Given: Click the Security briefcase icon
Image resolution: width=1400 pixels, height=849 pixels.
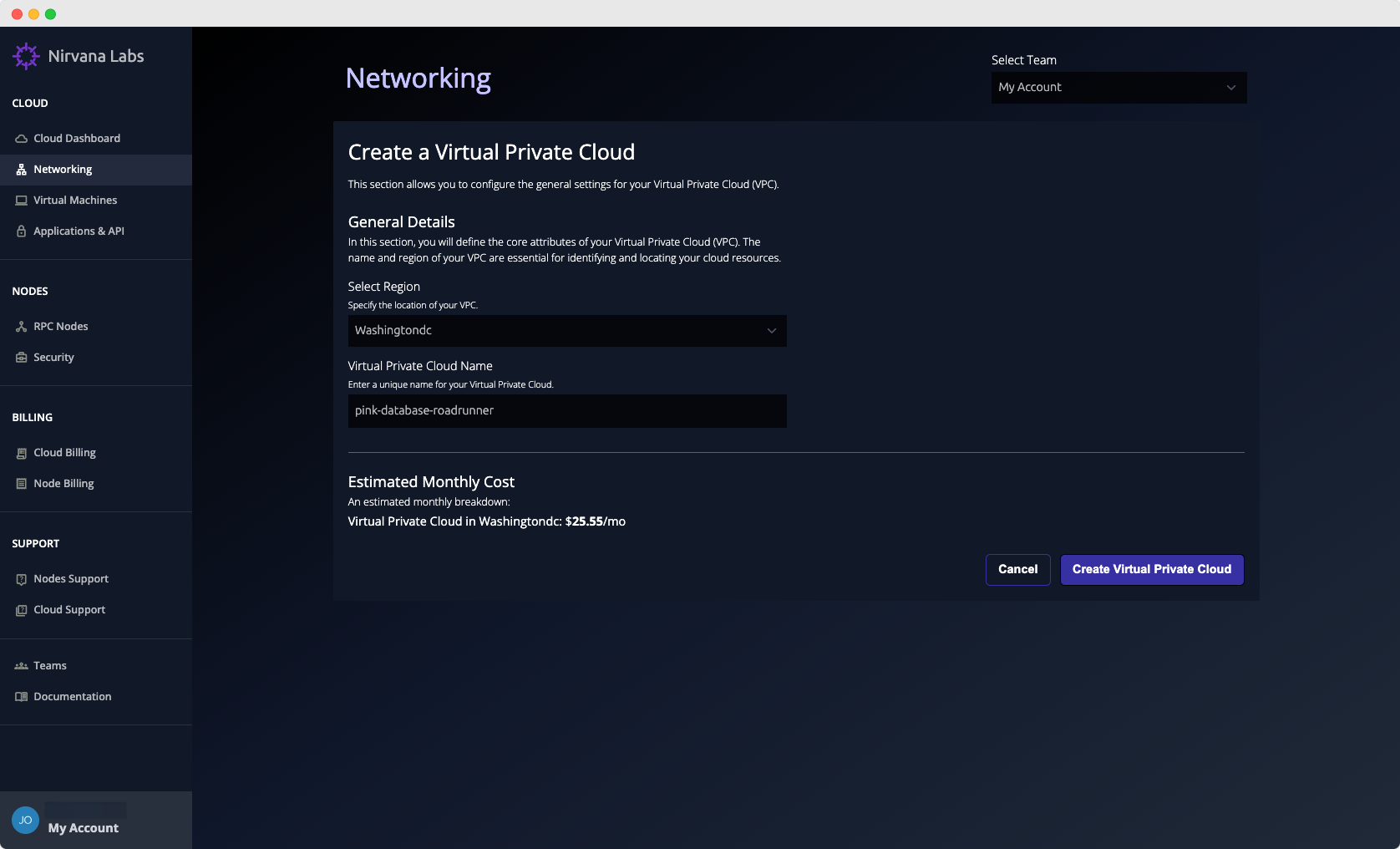Looking at the screenshot, I should tap(22, 358).
